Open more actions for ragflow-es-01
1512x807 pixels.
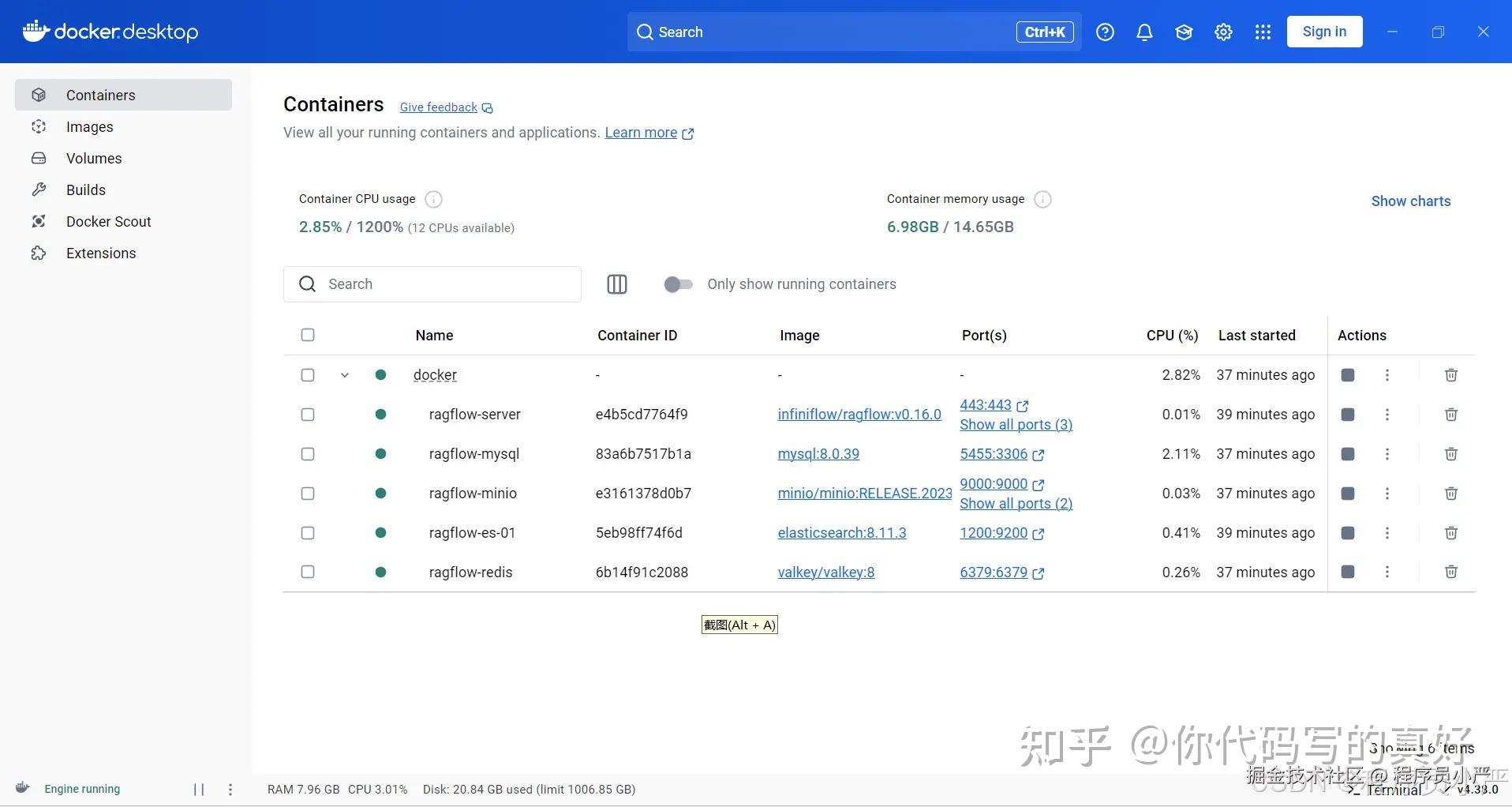(x=1387, y=533)
